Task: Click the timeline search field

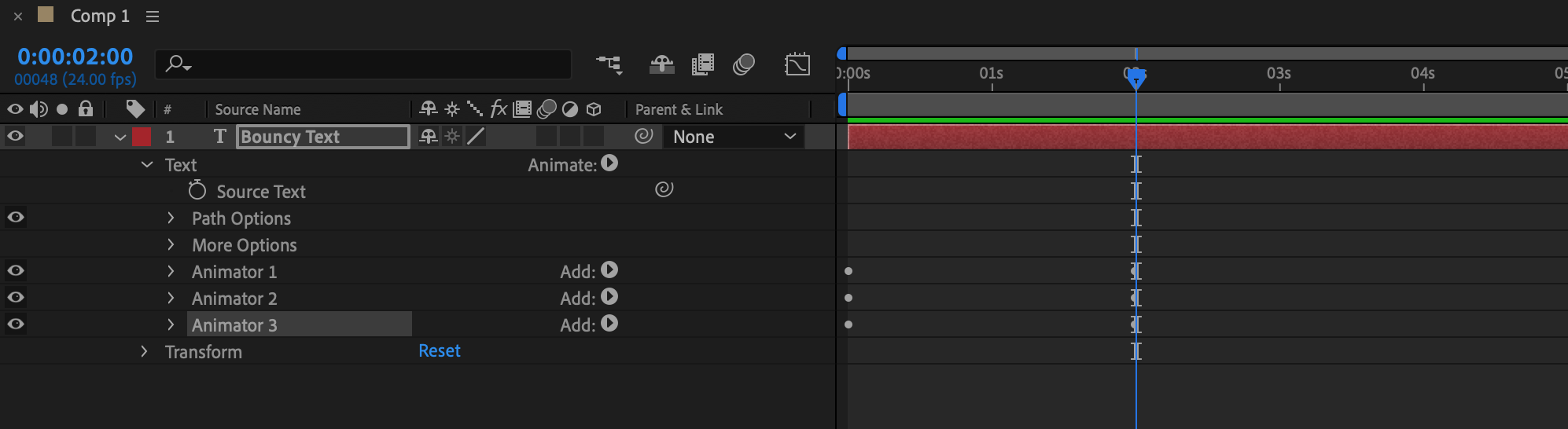Action: click(x=370, y=64)
